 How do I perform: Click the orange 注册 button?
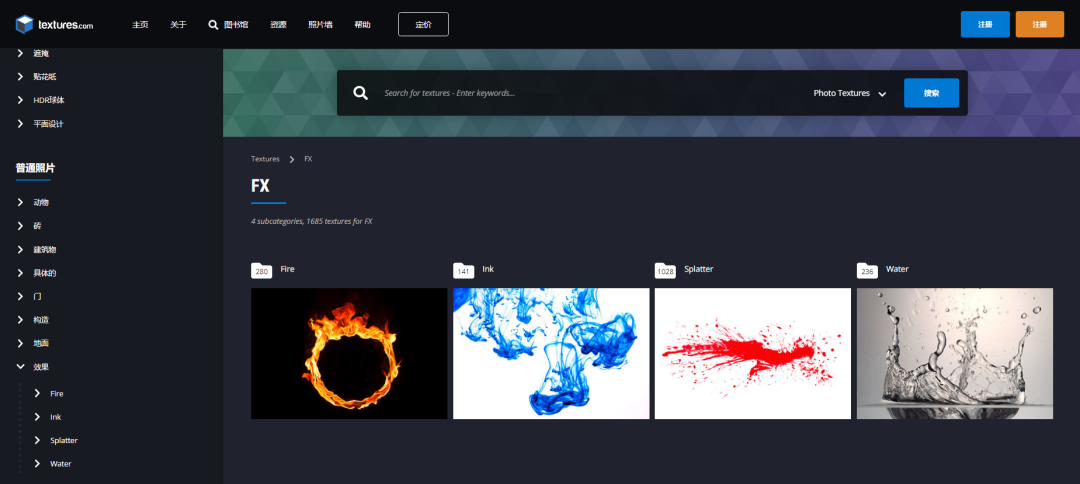(x=1039, y=24)
